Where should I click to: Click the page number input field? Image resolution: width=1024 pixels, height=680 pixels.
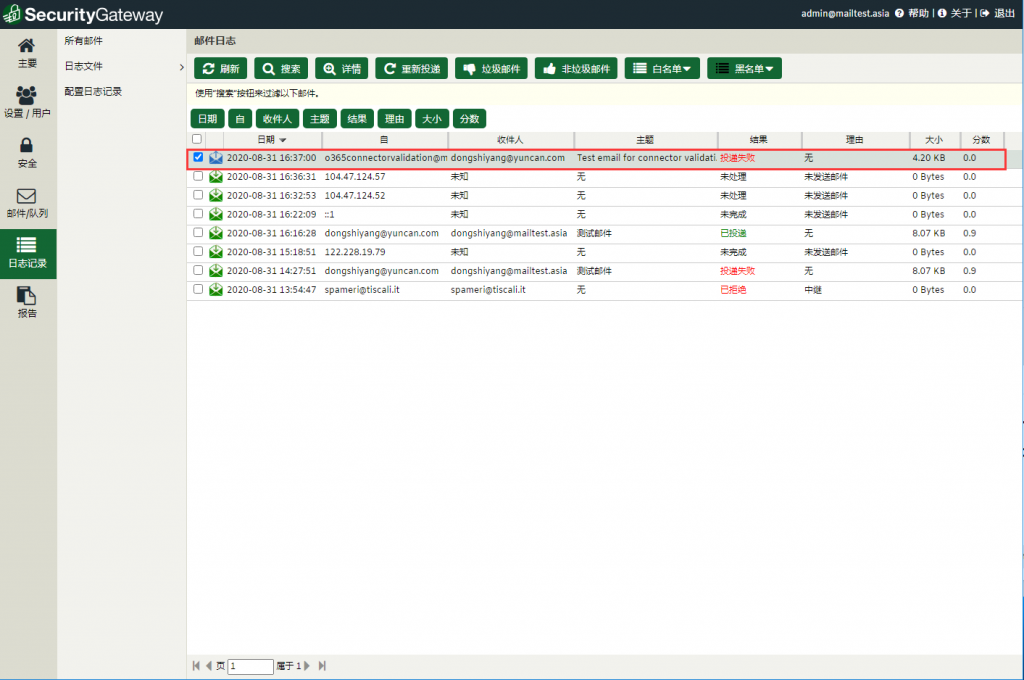click(x=250, y=666)
